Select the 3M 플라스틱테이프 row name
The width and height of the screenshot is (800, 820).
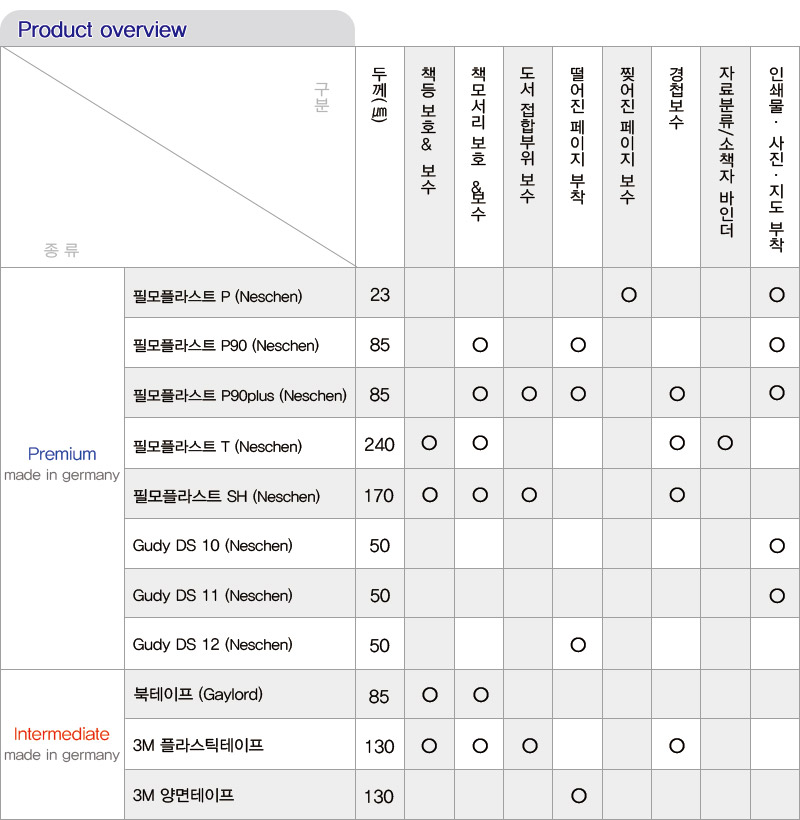point(198,745)
